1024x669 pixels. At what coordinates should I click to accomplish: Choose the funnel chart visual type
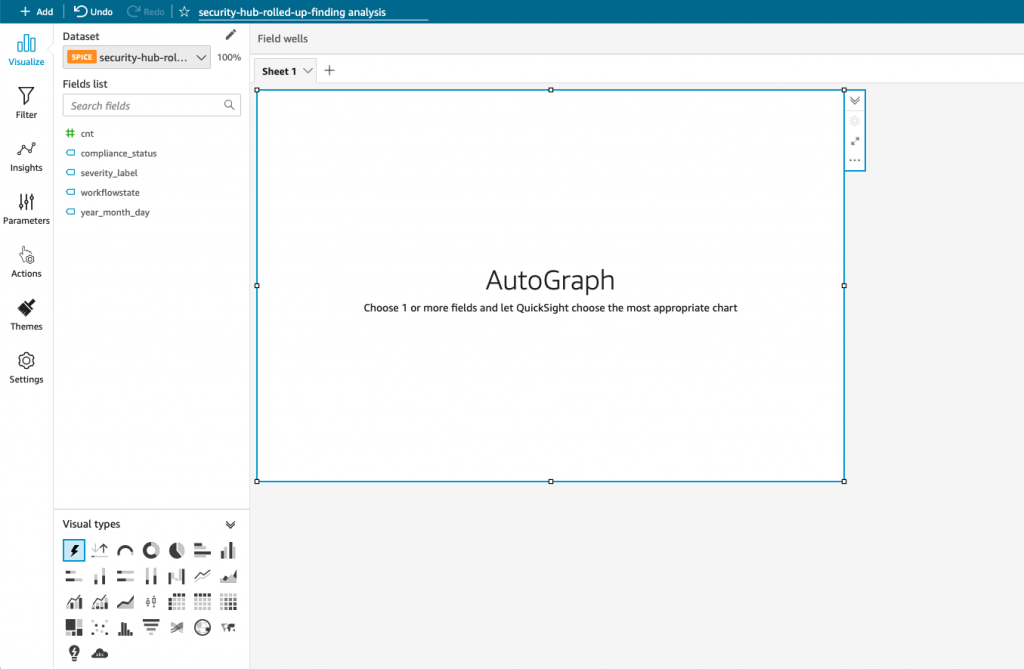[151, 627]
